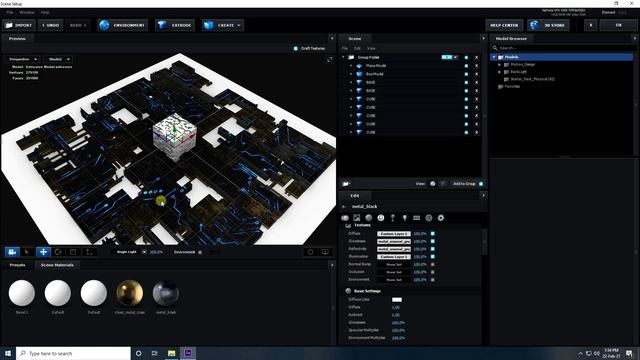Click the first light bulb icon in Edit panel
The image size is (640, 360).
pyautogui.click(x=393, y=218)
